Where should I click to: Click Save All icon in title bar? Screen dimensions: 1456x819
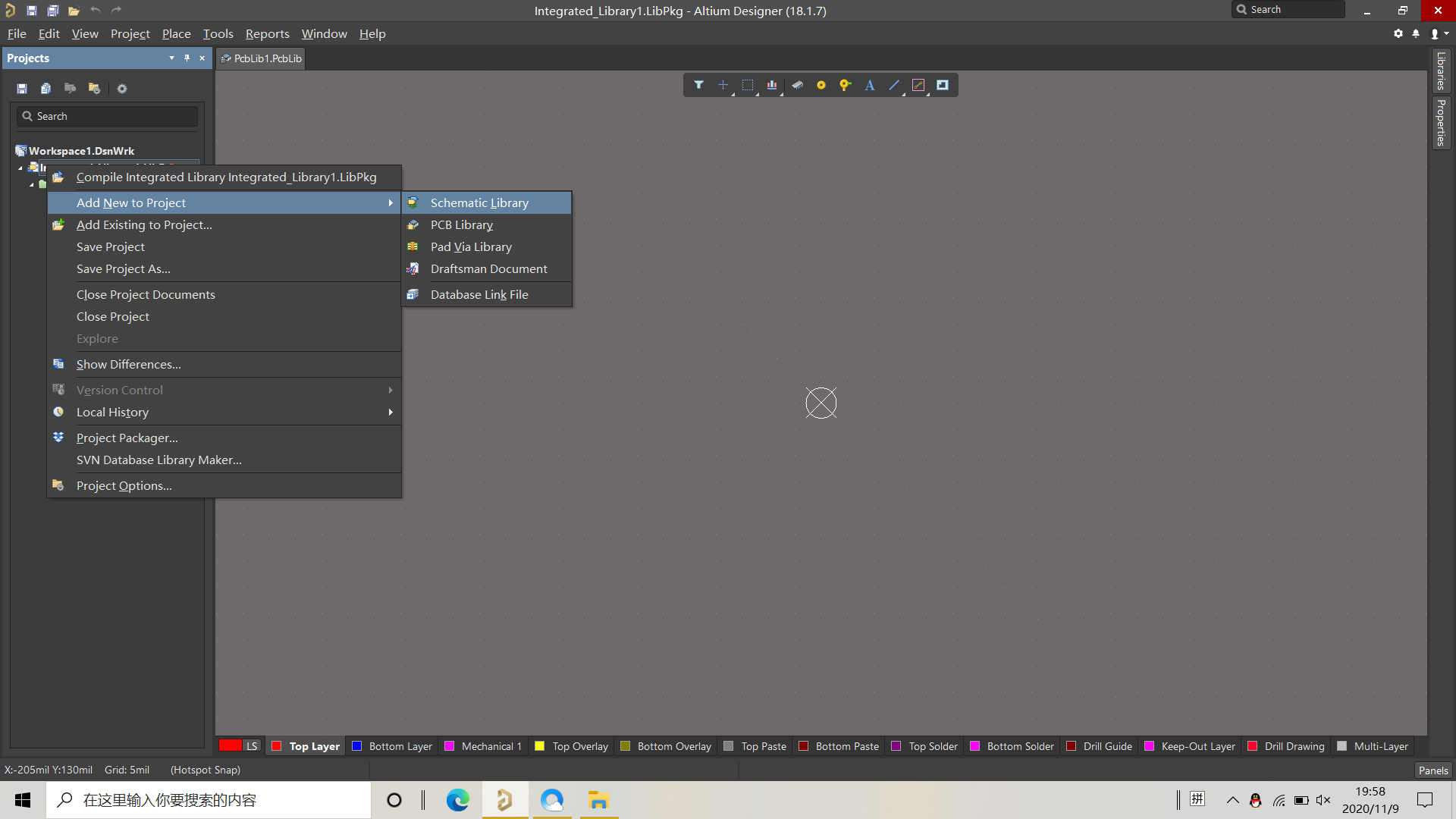pyautogui.click(x=53, y=11)
